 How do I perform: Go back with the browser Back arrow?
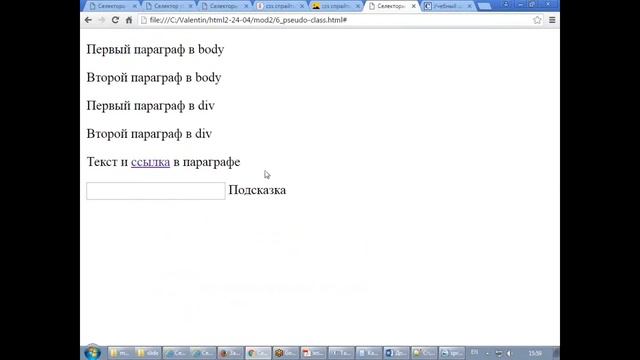pyautogui.click(x=88, y=20)
